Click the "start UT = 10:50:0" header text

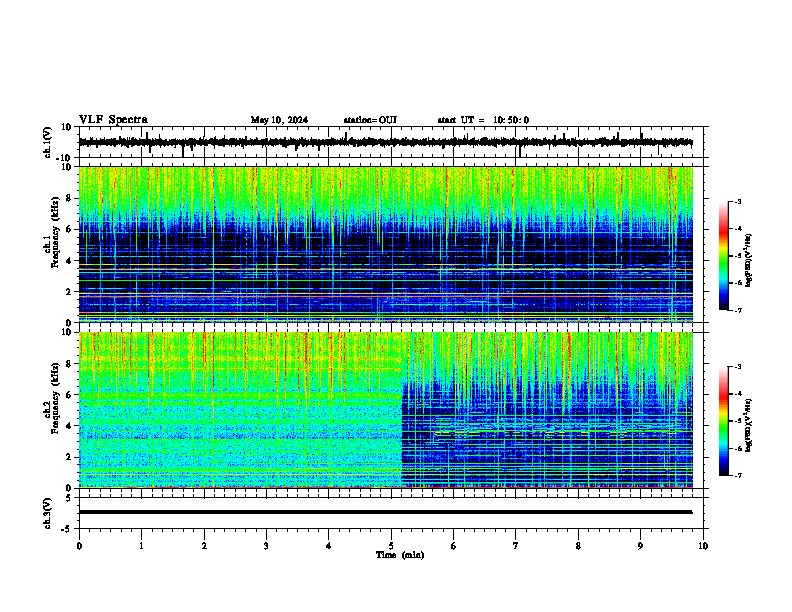[483, 120]
